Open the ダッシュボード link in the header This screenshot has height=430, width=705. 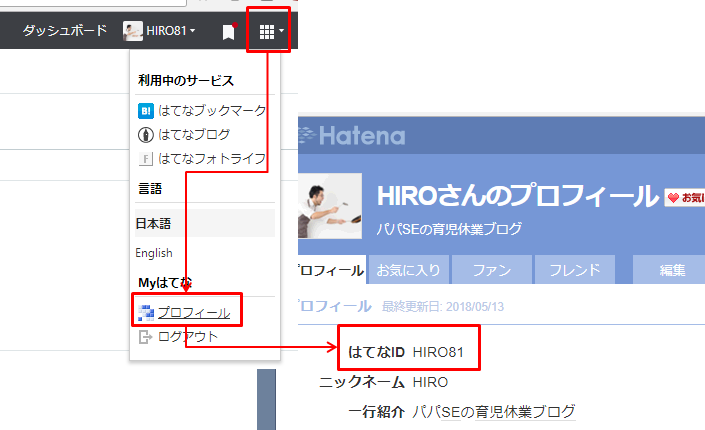[65, 31]
